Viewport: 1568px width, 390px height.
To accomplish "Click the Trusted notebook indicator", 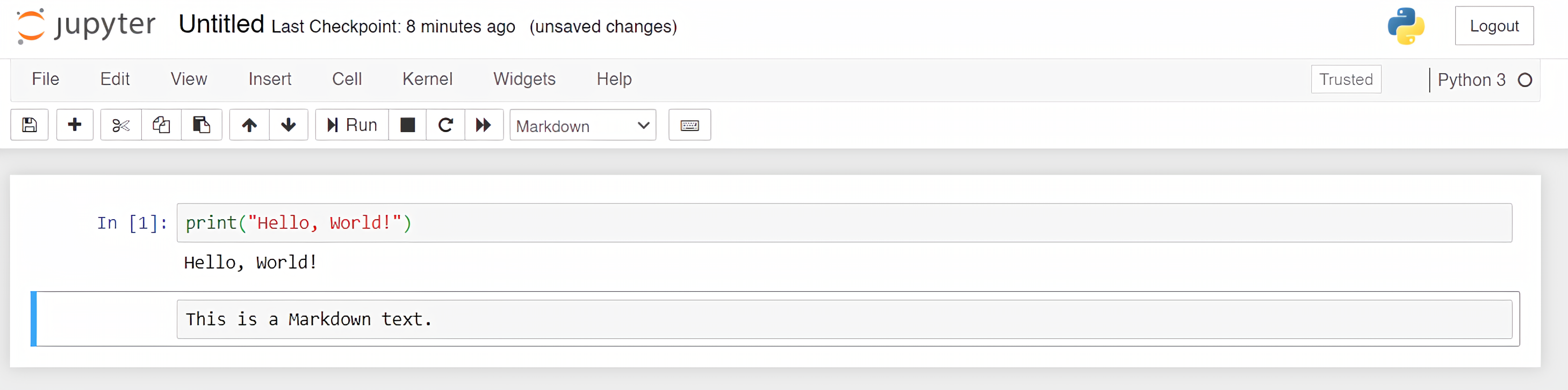I will point(1346,79).
